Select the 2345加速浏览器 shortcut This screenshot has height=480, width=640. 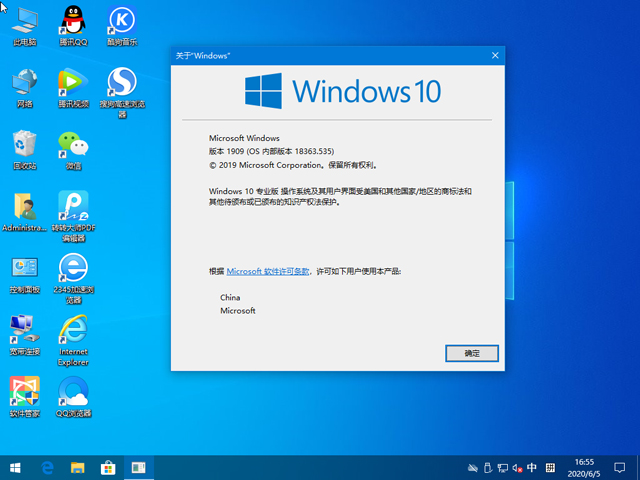pyautogui.click(x=73, y=278)
